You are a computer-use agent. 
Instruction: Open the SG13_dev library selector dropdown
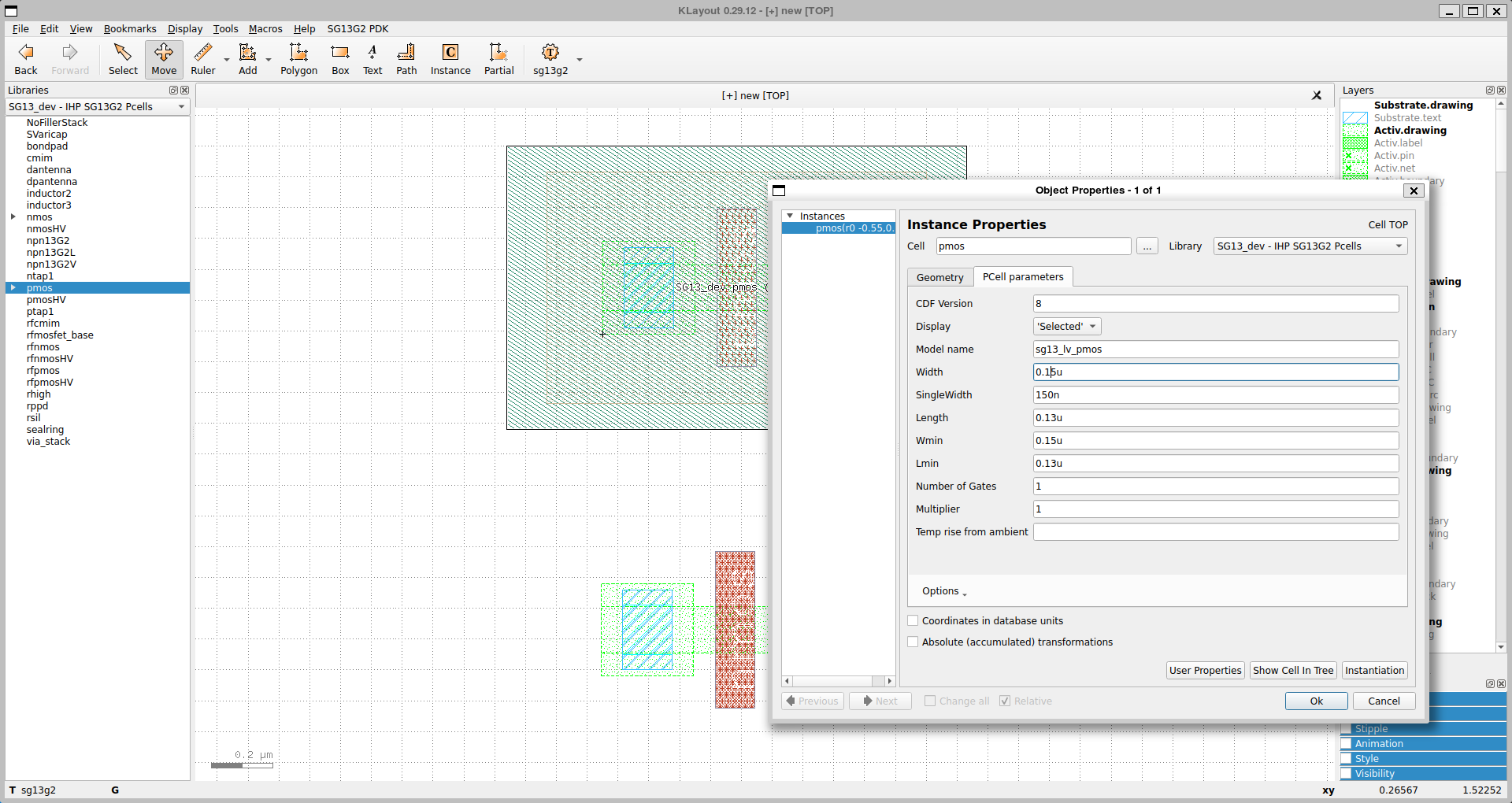point(97,106)
